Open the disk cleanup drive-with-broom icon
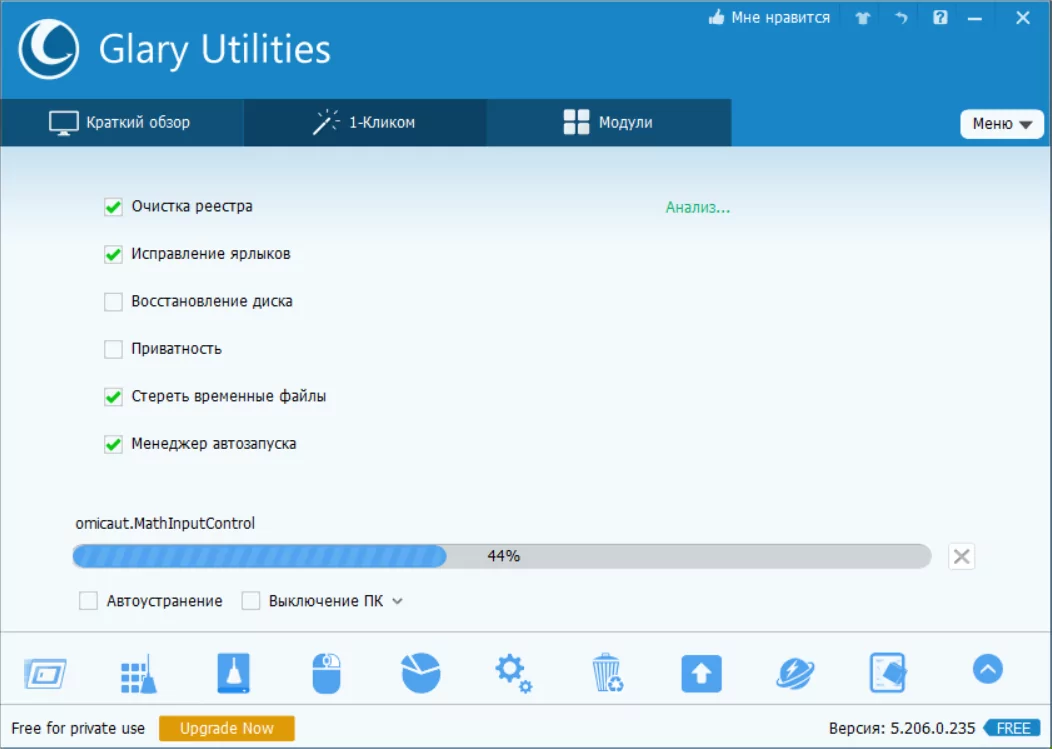 (x=233, y=673)
